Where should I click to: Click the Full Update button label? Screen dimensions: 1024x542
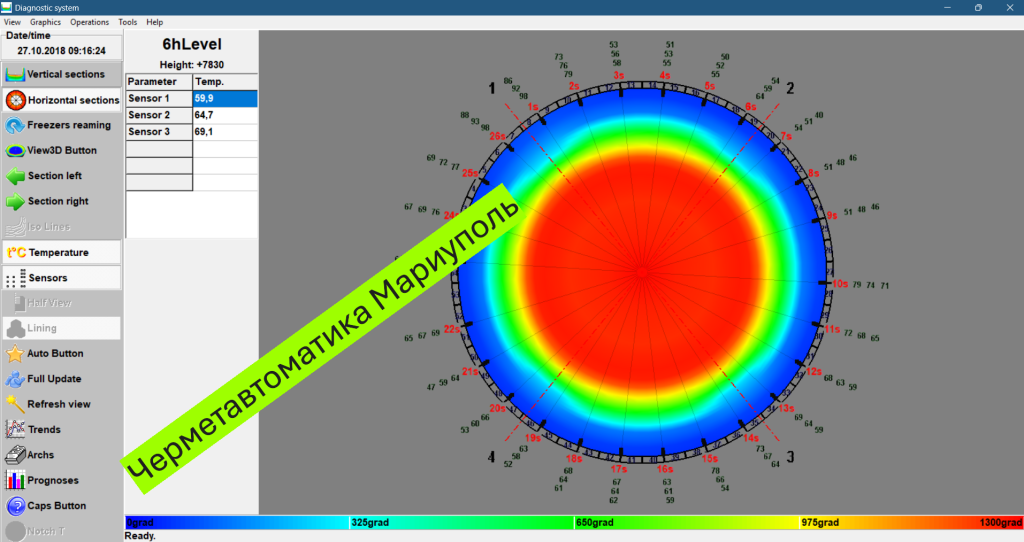click(54, 379)
